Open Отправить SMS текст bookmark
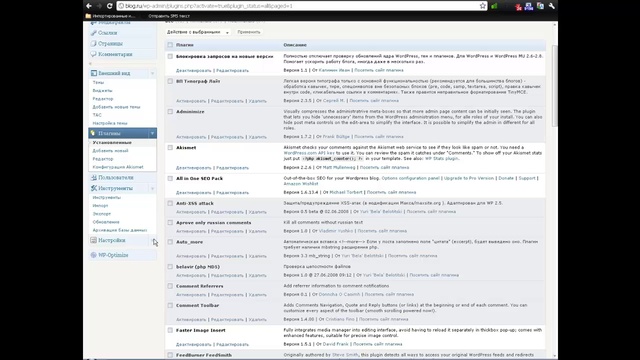This screenshot has width=640, height=360. tap(169, 16)
